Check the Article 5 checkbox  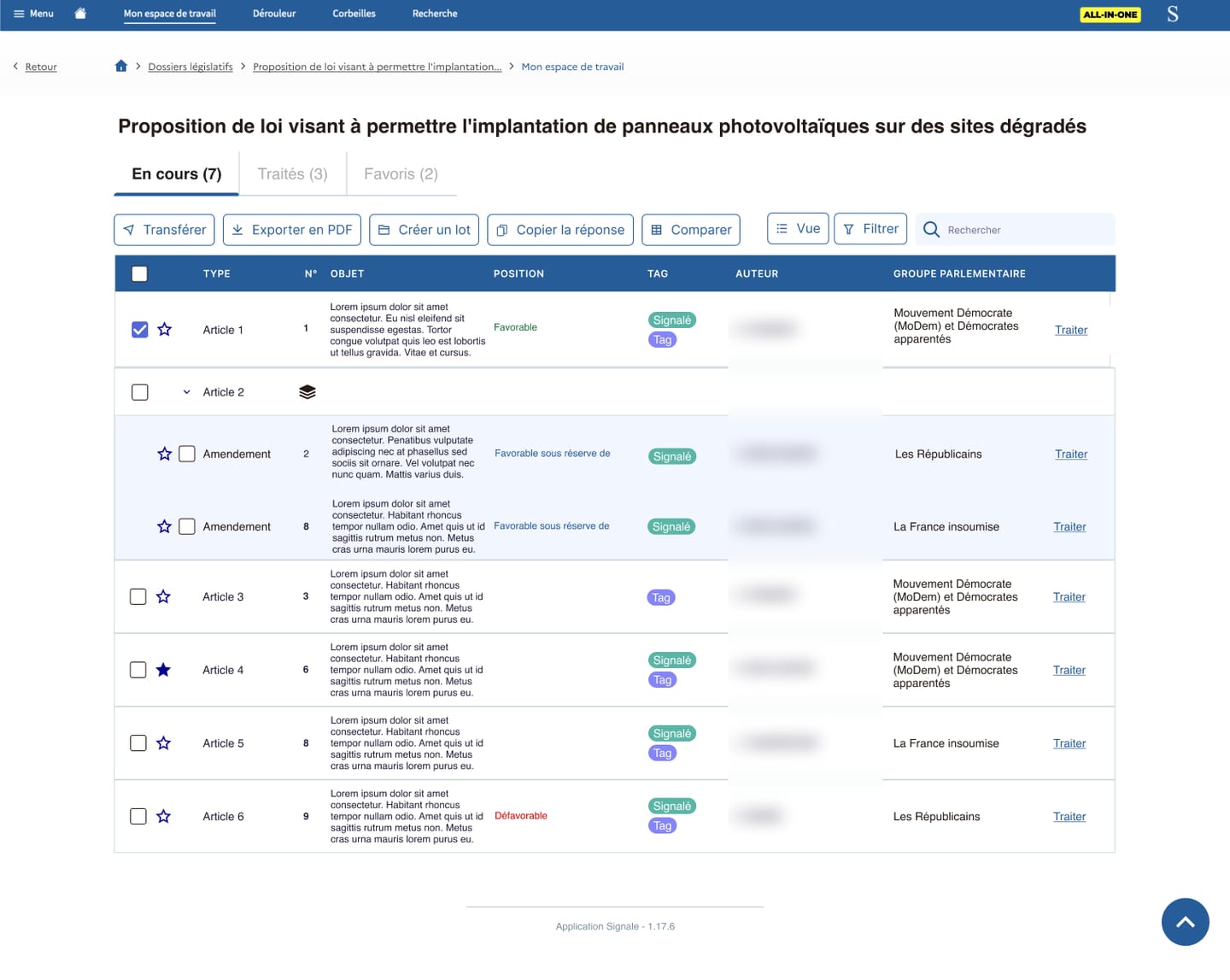click(x=138, y=743)
